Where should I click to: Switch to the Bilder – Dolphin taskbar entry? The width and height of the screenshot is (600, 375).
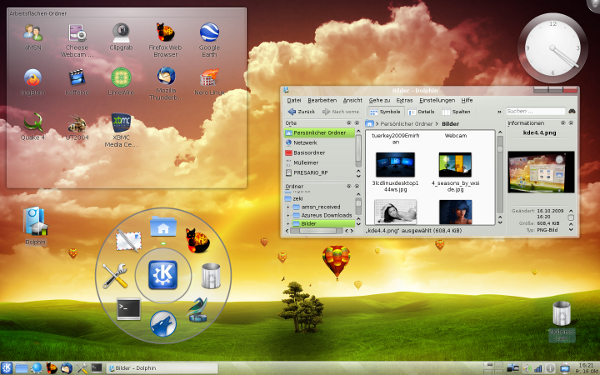162,368
